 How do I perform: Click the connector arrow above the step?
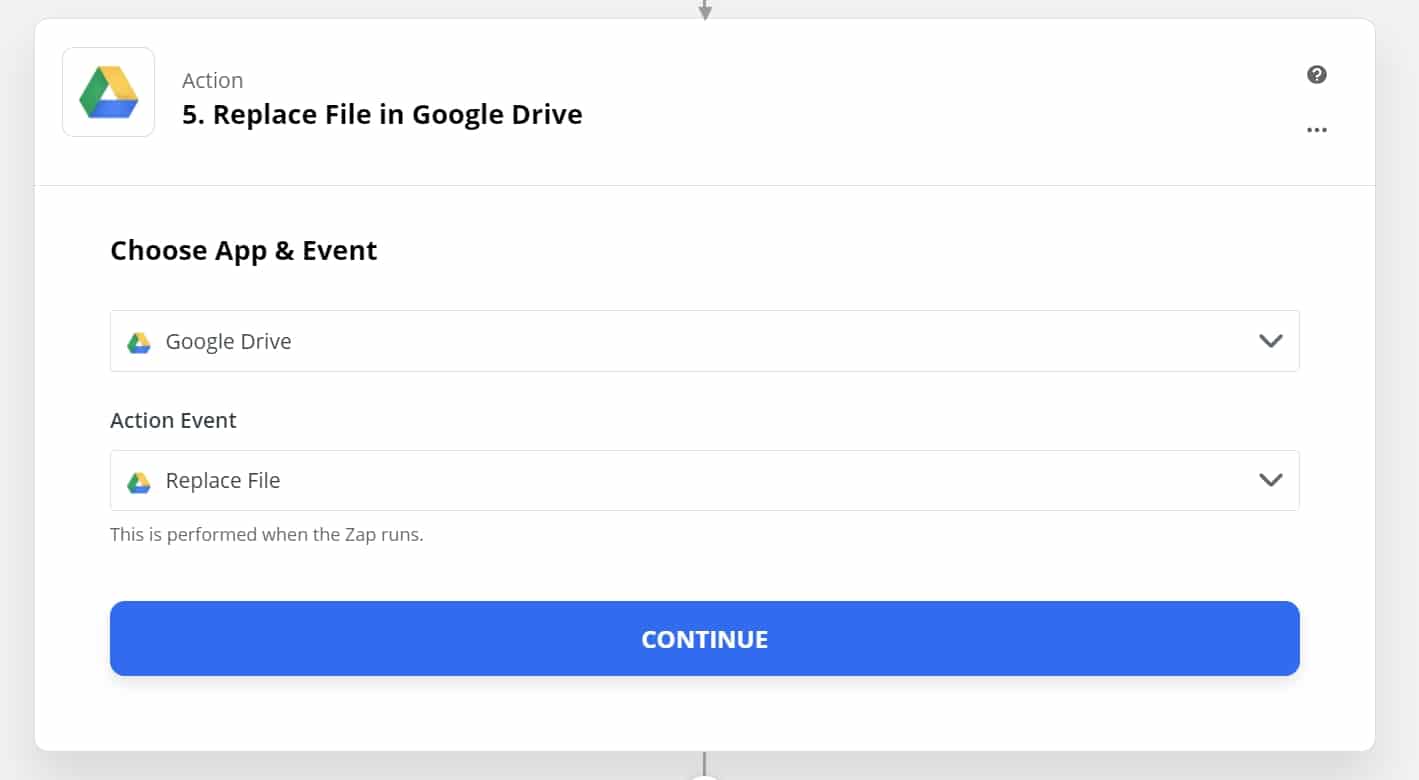[705, 10]
